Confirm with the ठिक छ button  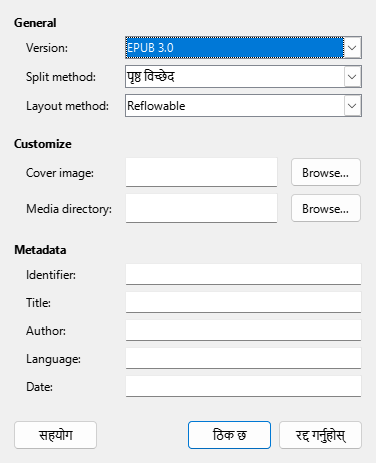point(229,435)
